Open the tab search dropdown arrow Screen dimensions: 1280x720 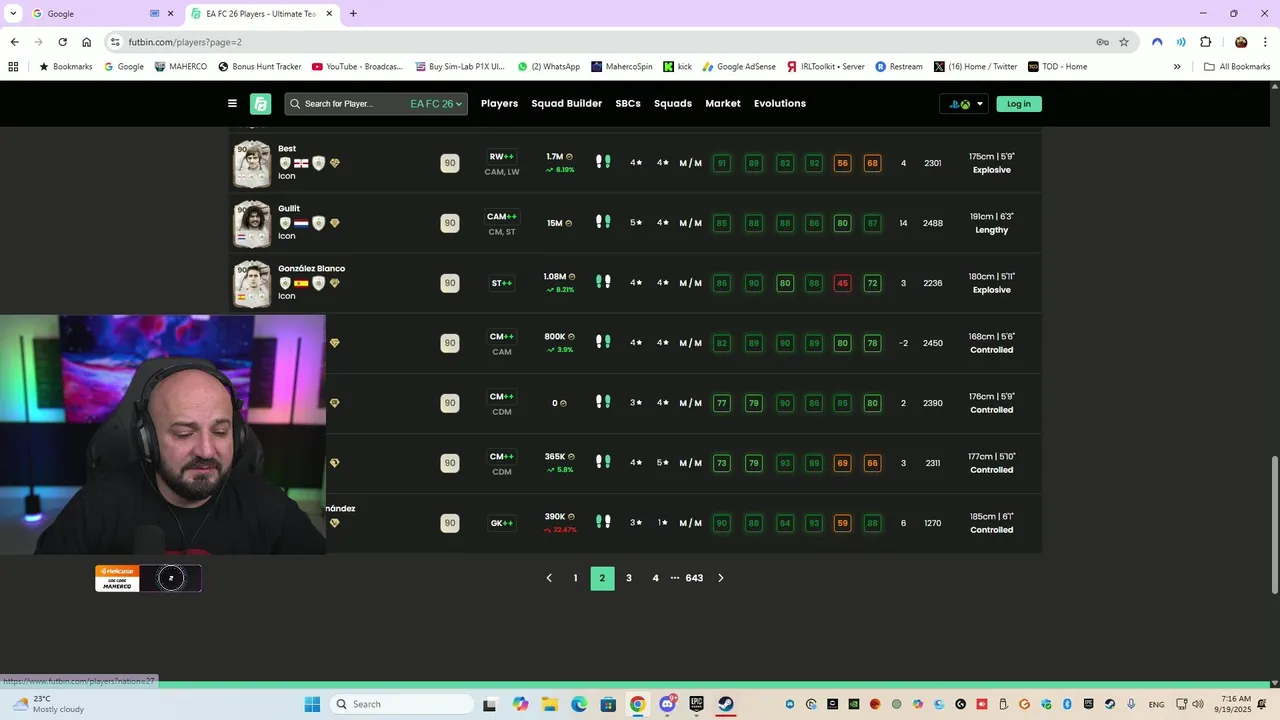click(x=12, y=14)
